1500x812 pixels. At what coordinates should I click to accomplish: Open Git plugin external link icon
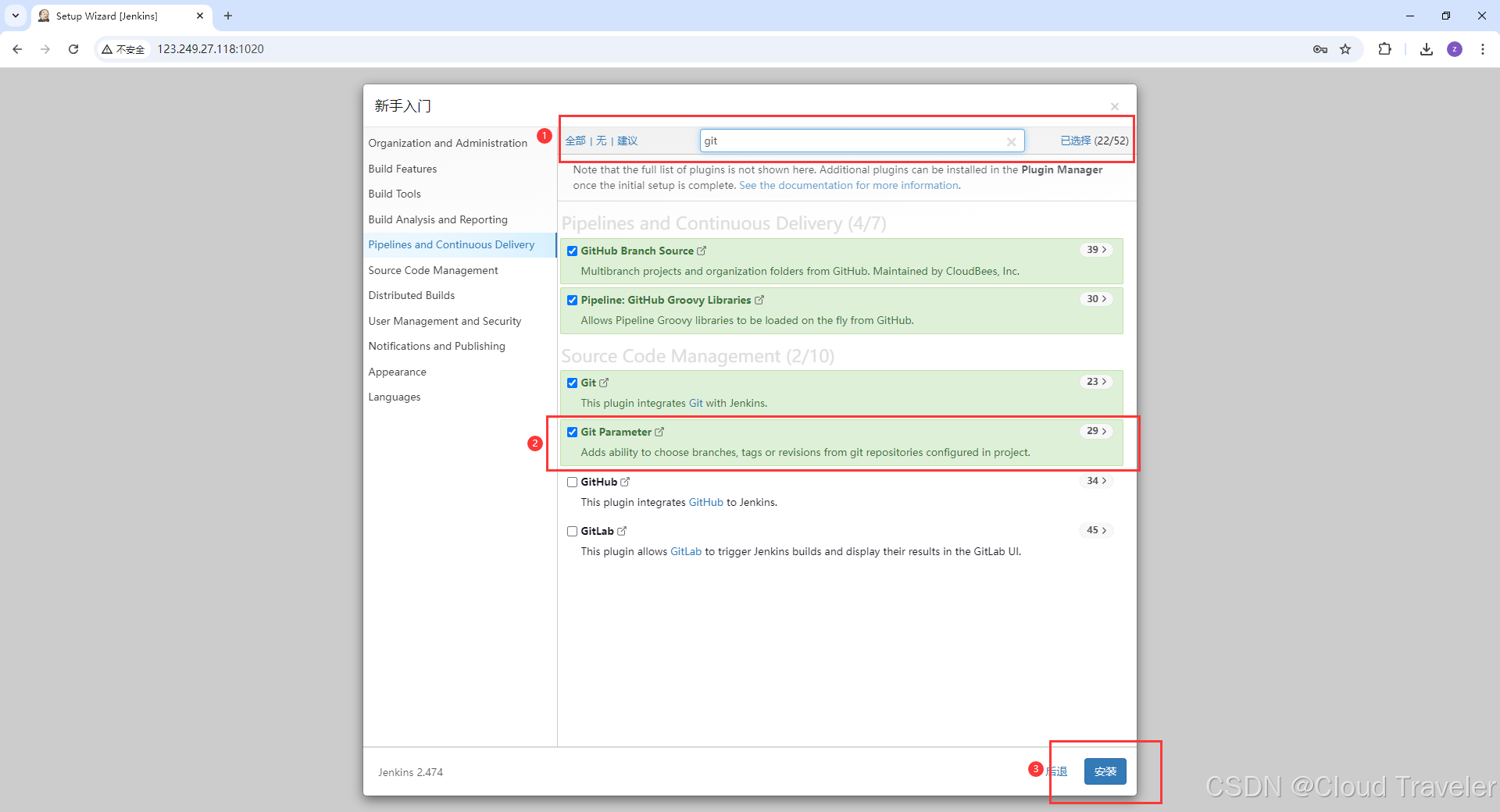click(604, 383)
